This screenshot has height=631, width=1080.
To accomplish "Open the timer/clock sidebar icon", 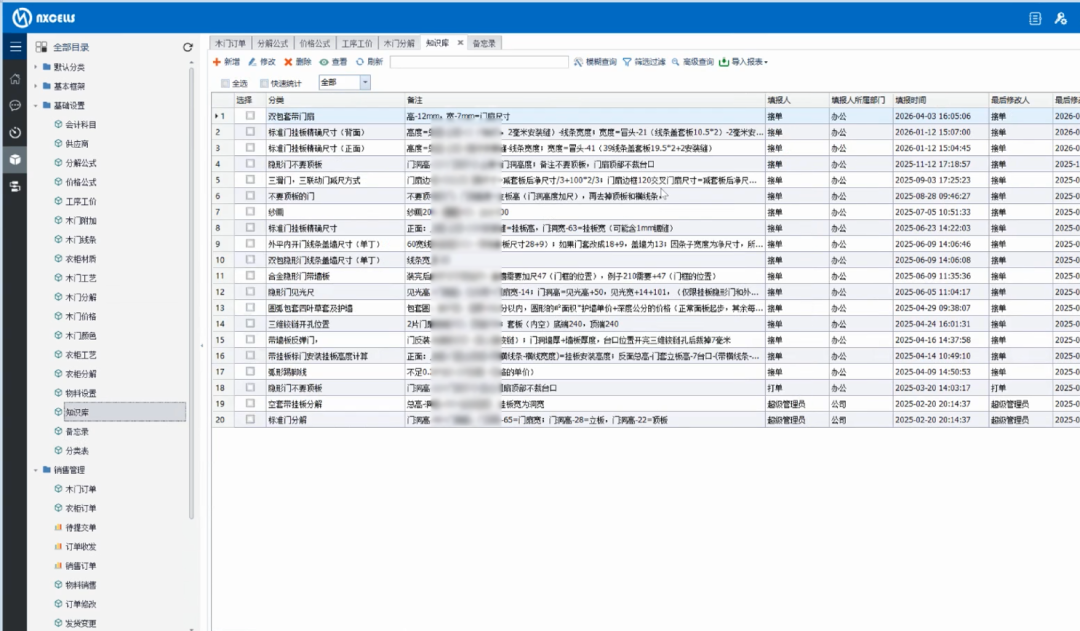I will [x=15, y=132].
